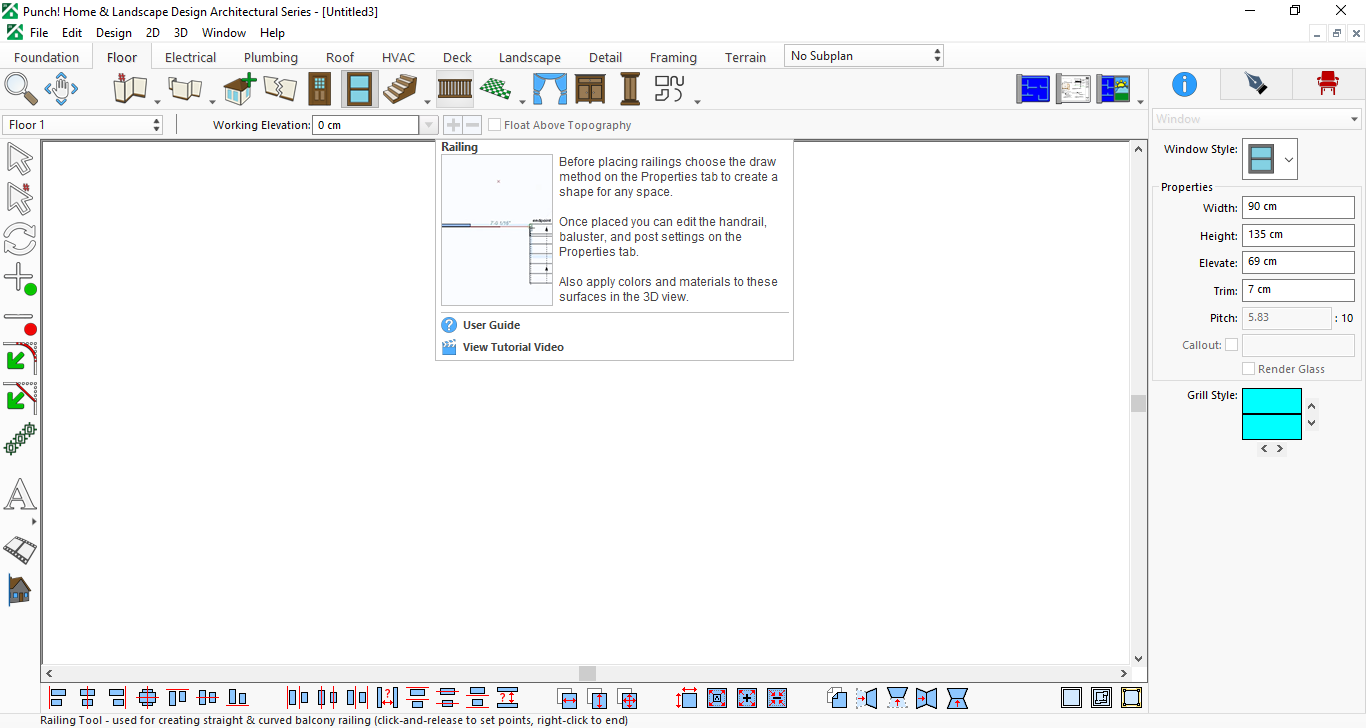Click View Tutorial Video link
The image size is (1366, 728).
[x=513, y=347]
